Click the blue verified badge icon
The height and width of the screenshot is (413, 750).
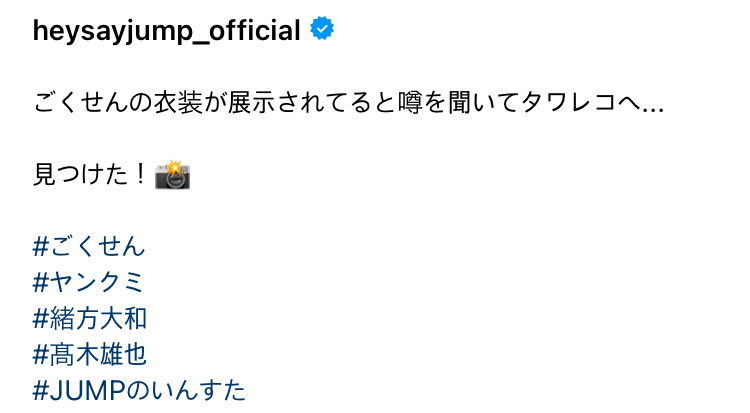click(322, 28)
